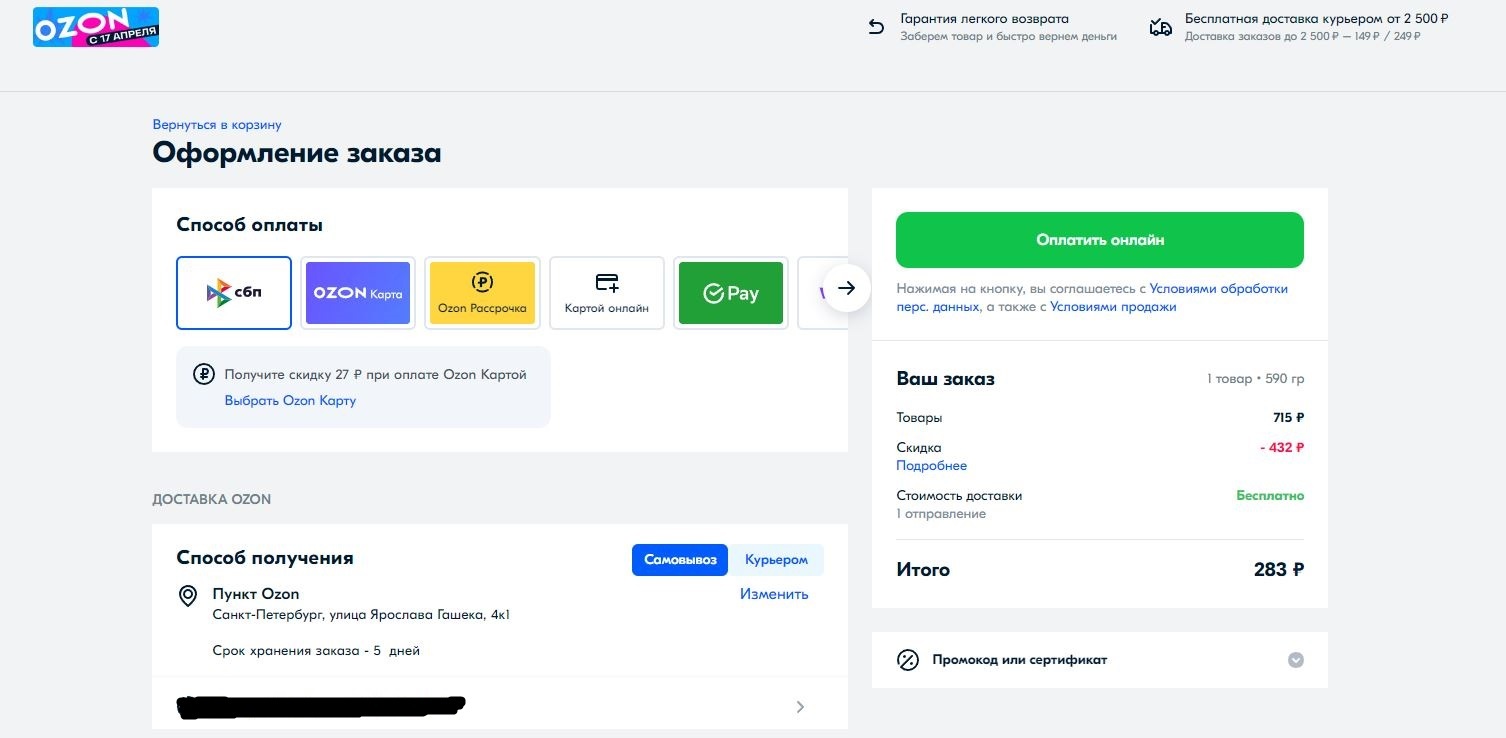Click the Оформление заказа page heading
Screen dimensions: 1506x738
click(297, 153)
